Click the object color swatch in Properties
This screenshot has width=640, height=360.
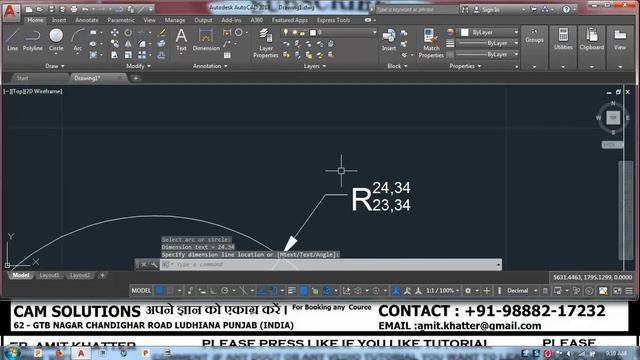tap(464, 32)
